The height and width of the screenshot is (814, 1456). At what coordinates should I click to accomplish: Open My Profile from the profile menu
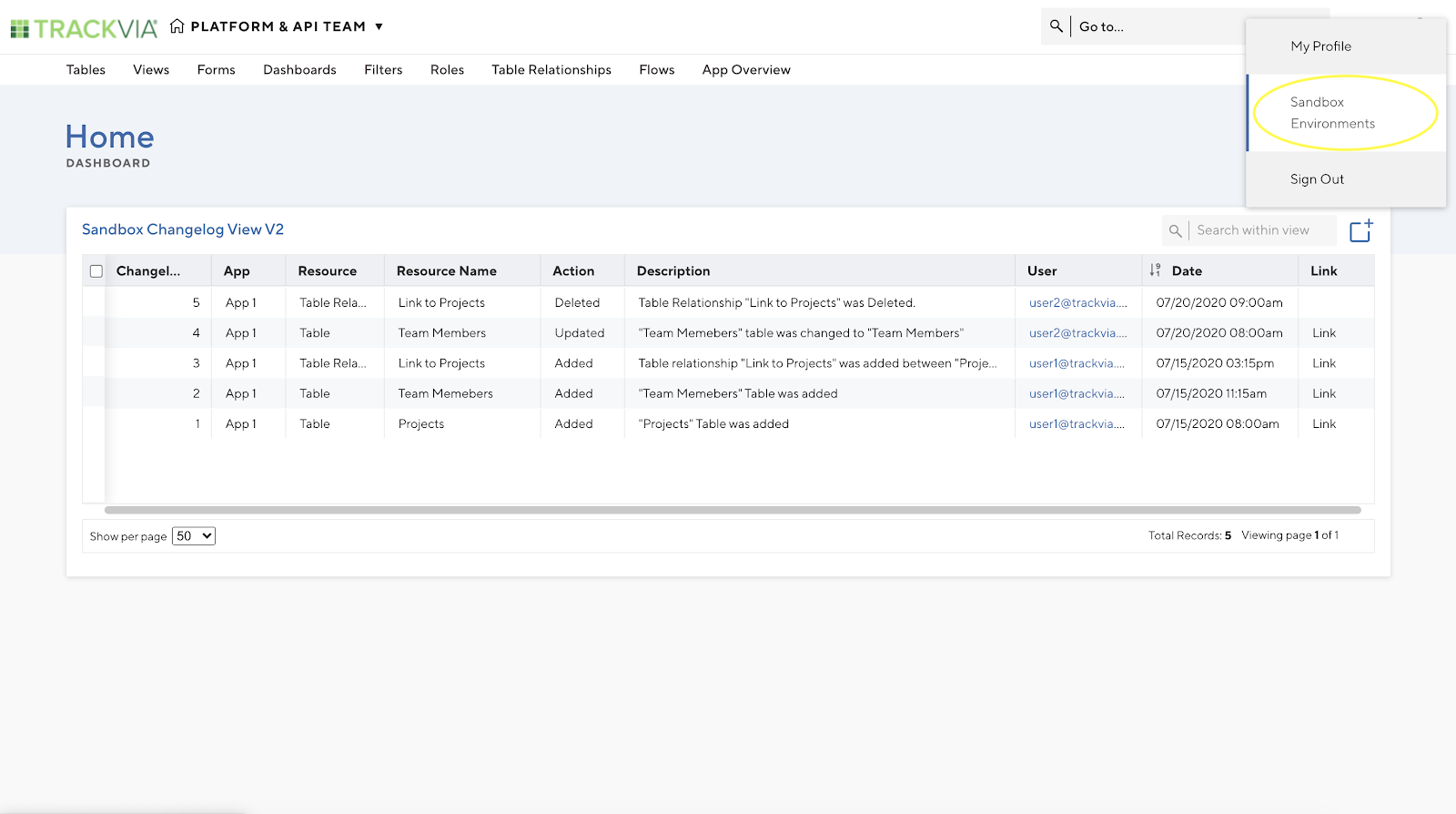1320,46
